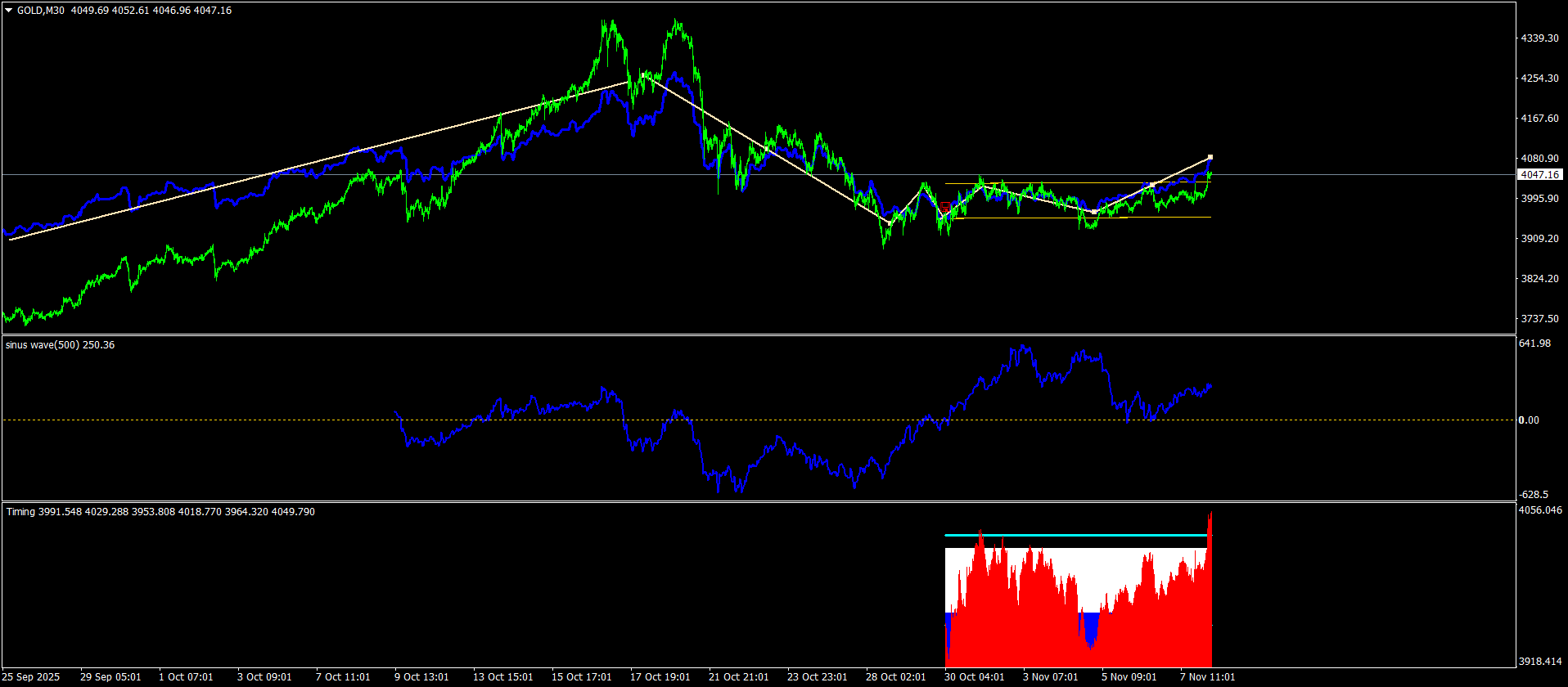
Task: Click the 7 Oct 11:01 time label
Action: [x=343, y=677]
